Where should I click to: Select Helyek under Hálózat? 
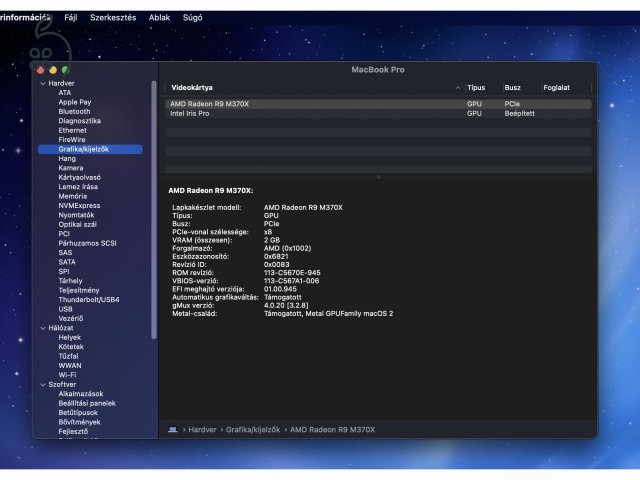coord(70,338)
